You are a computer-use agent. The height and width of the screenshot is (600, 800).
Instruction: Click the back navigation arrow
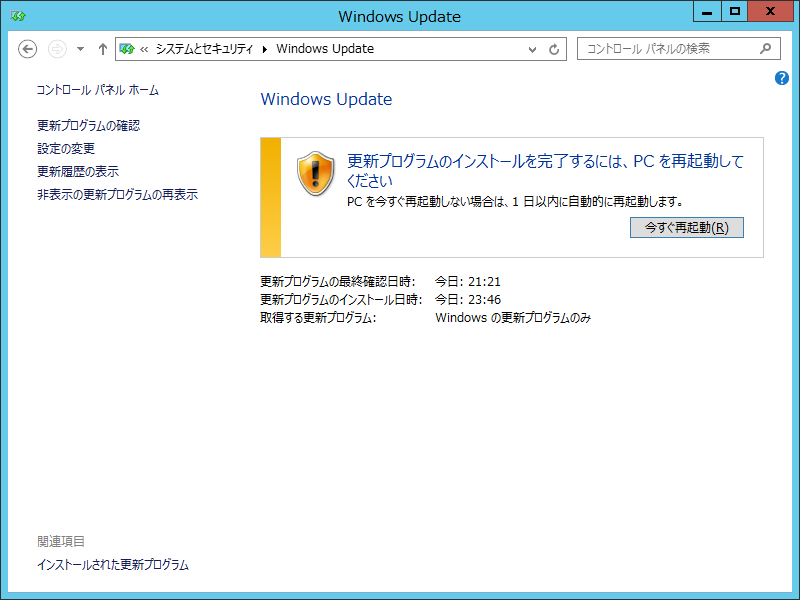coord(27,48)
